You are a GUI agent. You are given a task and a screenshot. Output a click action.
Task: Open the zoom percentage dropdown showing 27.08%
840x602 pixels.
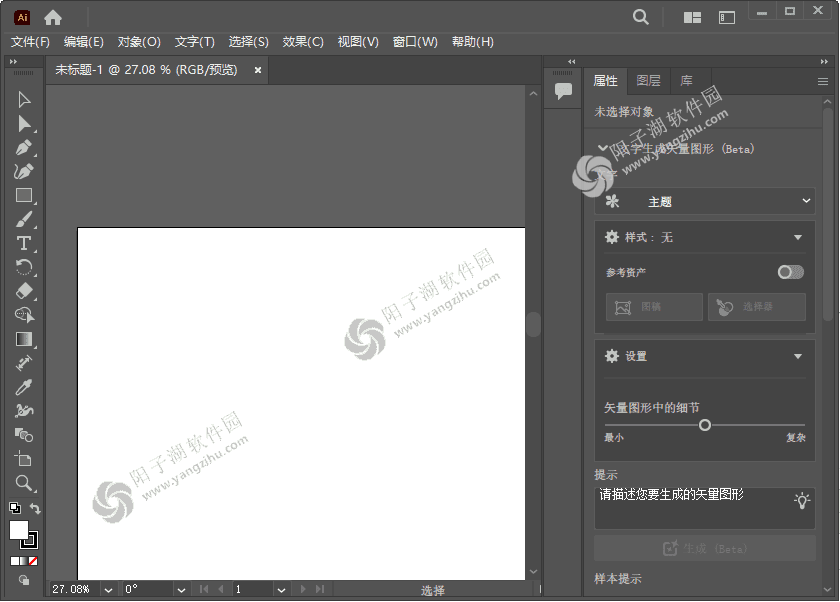click(x=108, y=589)
